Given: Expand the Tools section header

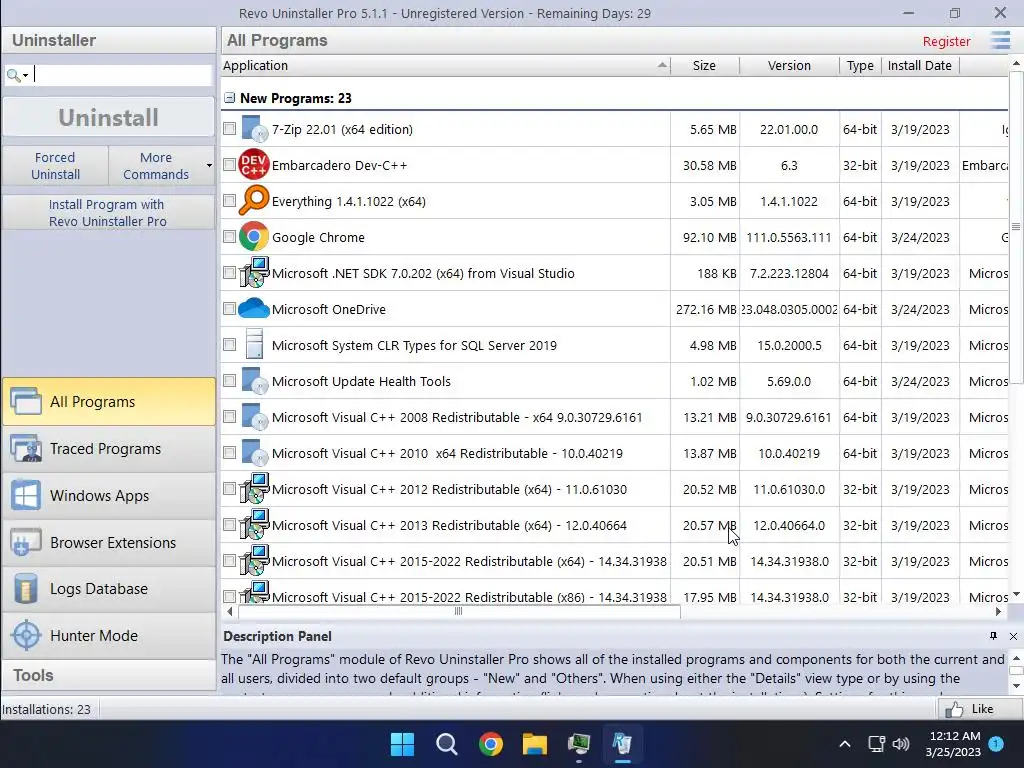Looking at the screenshot, I should 108,675.
